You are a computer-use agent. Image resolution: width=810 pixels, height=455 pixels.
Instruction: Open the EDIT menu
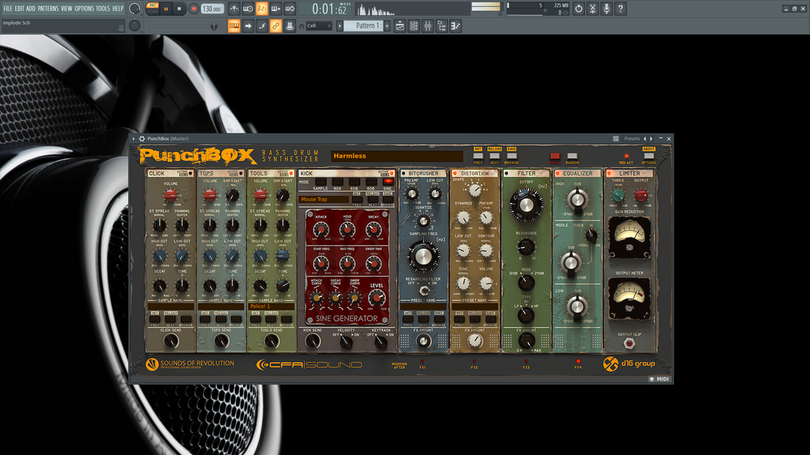tap(19, 8)
